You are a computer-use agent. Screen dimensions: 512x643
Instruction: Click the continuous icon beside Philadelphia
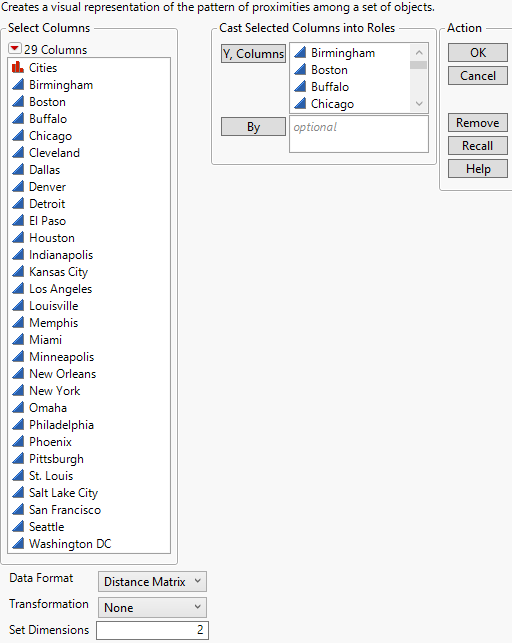click(x=18, y=424)
